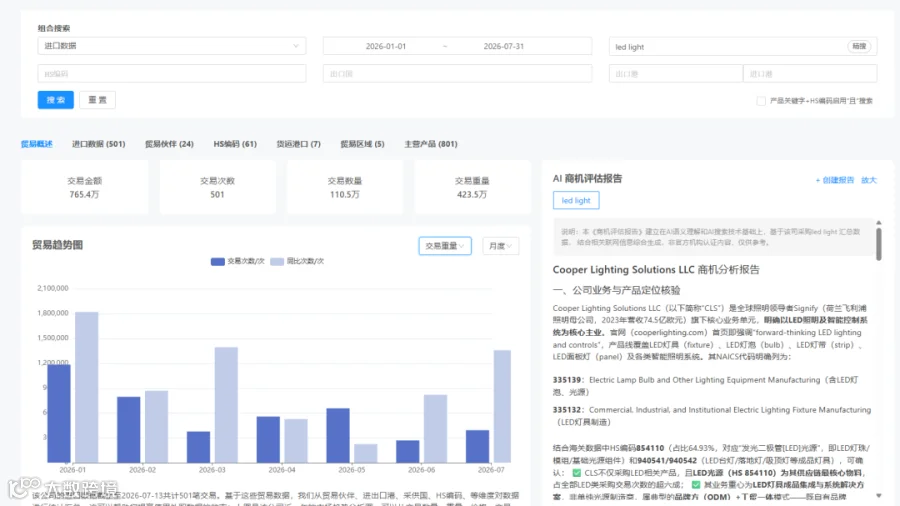Enable keyword plus HS code 'and' search checkbox
The height and width of the screenshot is (506, 900).
tap(761, 101)
